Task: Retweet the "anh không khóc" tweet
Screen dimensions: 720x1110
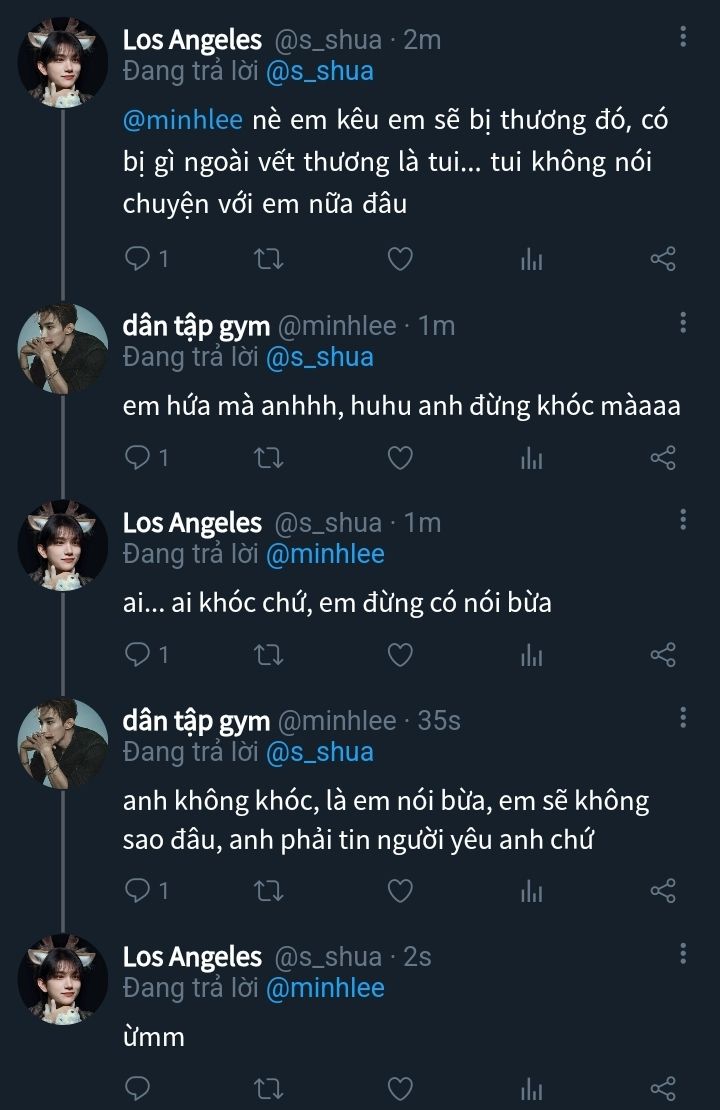Action: click(x=270, y=891)
